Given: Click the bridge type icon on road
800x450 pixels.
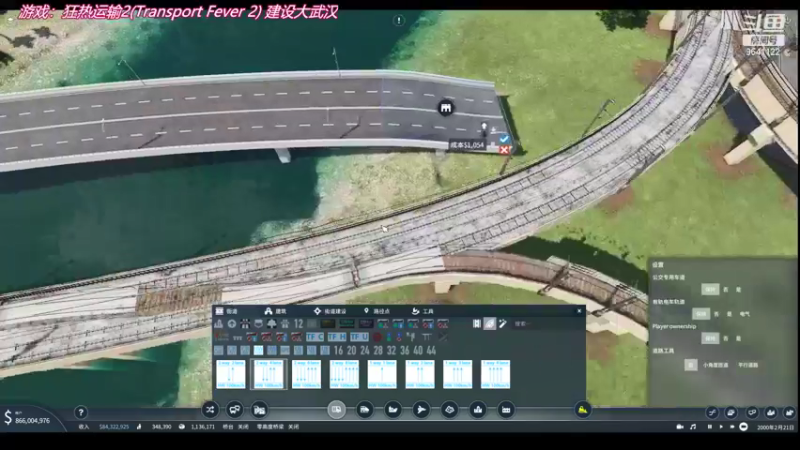Looking at the screenshot, I should [x=446, y=108].
